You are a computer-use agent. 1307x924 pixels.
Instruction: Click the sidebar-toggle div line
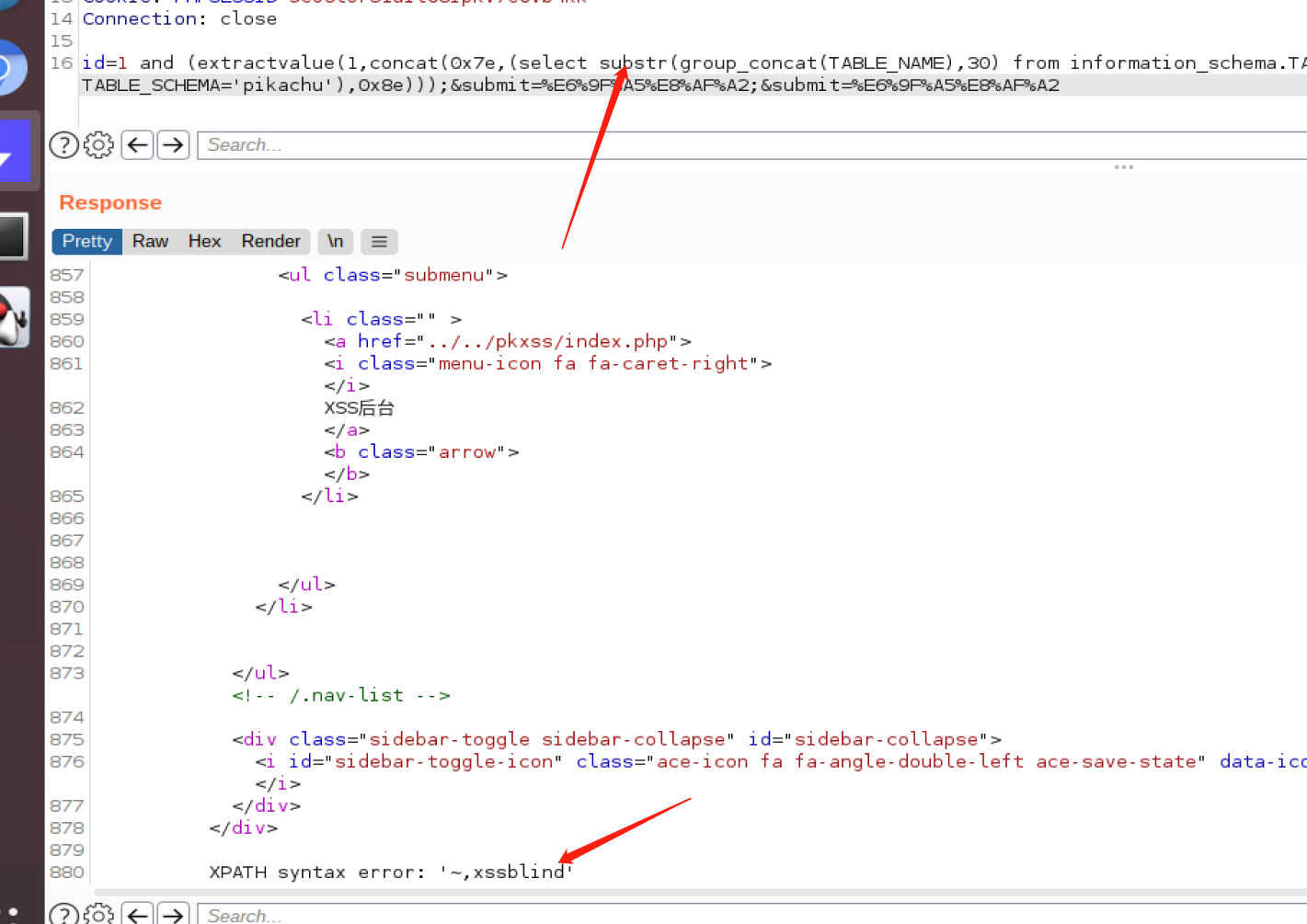click(x=616, y=739)
